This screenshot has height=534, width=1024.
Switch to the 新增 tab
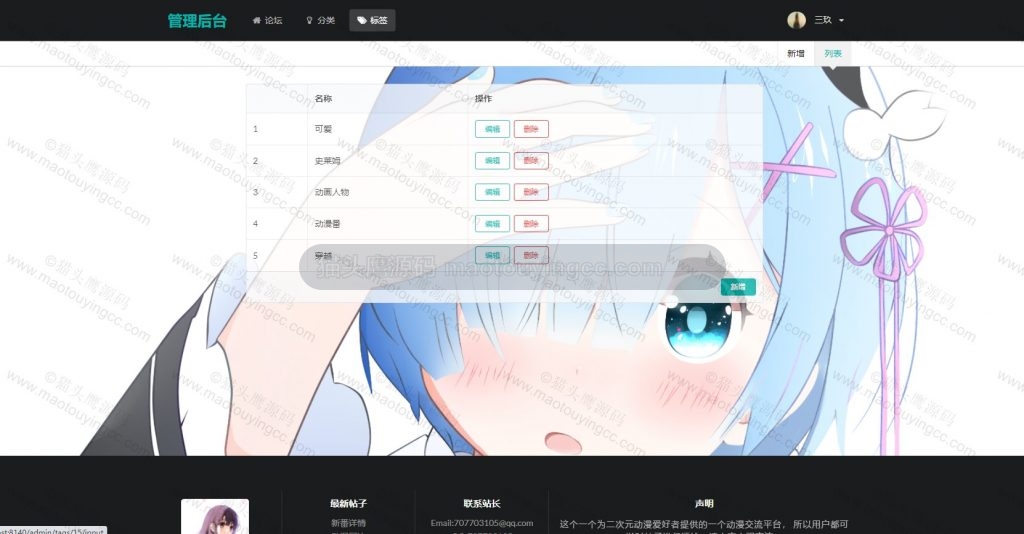coord(795,54)
